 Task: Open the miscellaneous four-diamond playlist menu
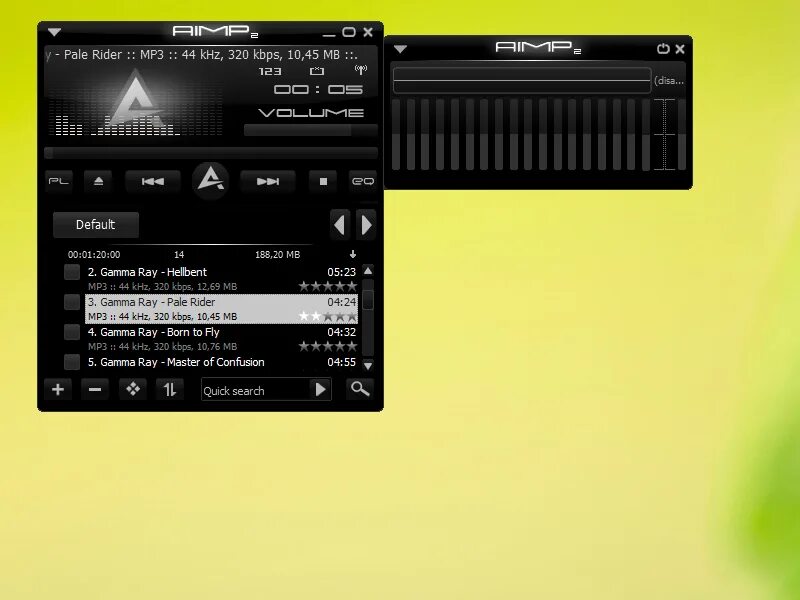point(133,390)
